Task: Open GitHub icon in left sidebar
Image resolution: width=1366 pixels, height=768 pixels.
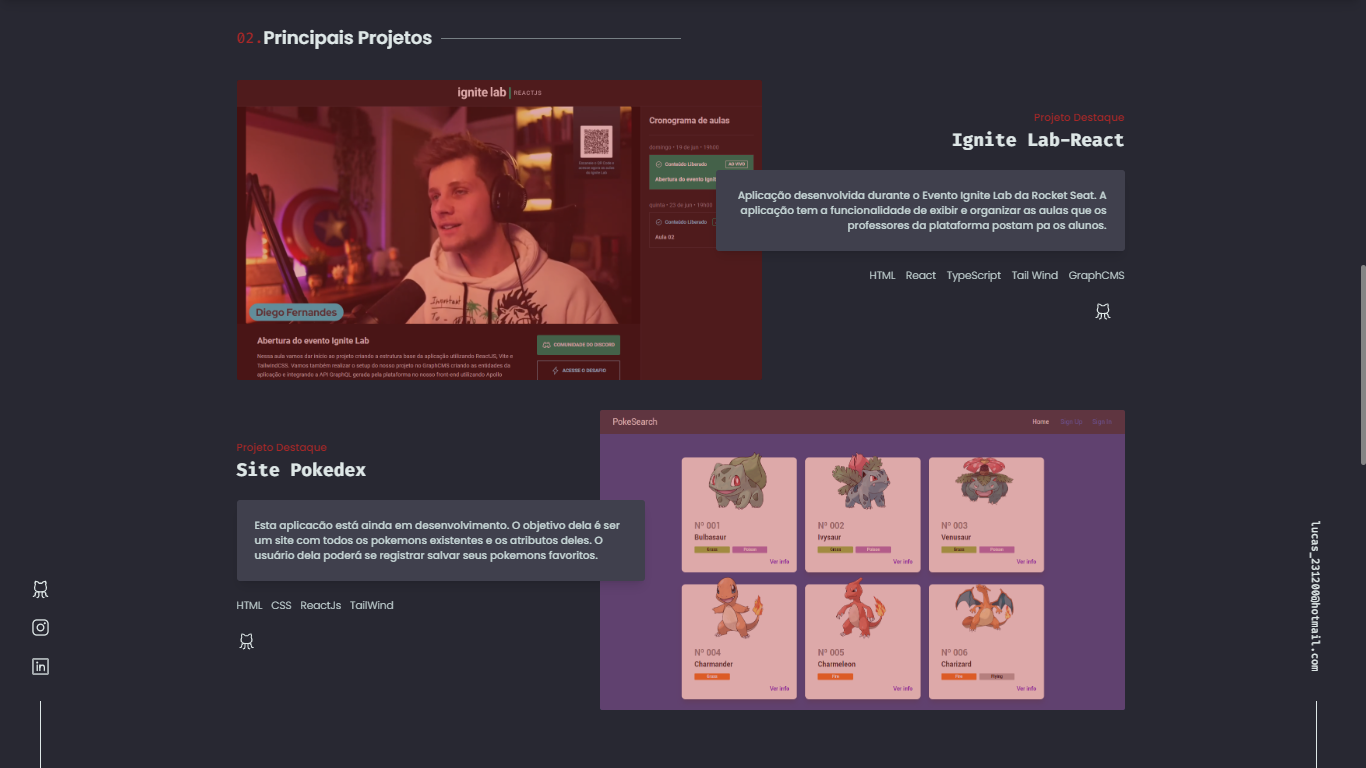Action: pyautogui.click(x=40, y=589)
